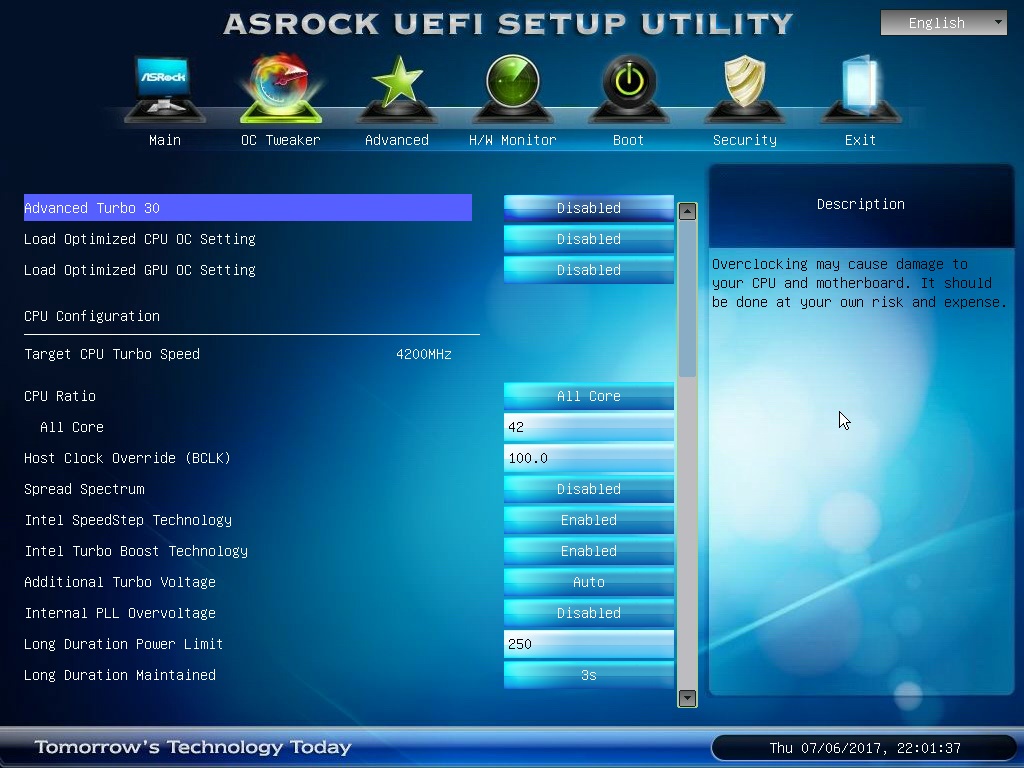Viewport: 1024px width, 768px height.
Task: Click Long Duration Power Limit field 250
Action: [x=588, y=644]
